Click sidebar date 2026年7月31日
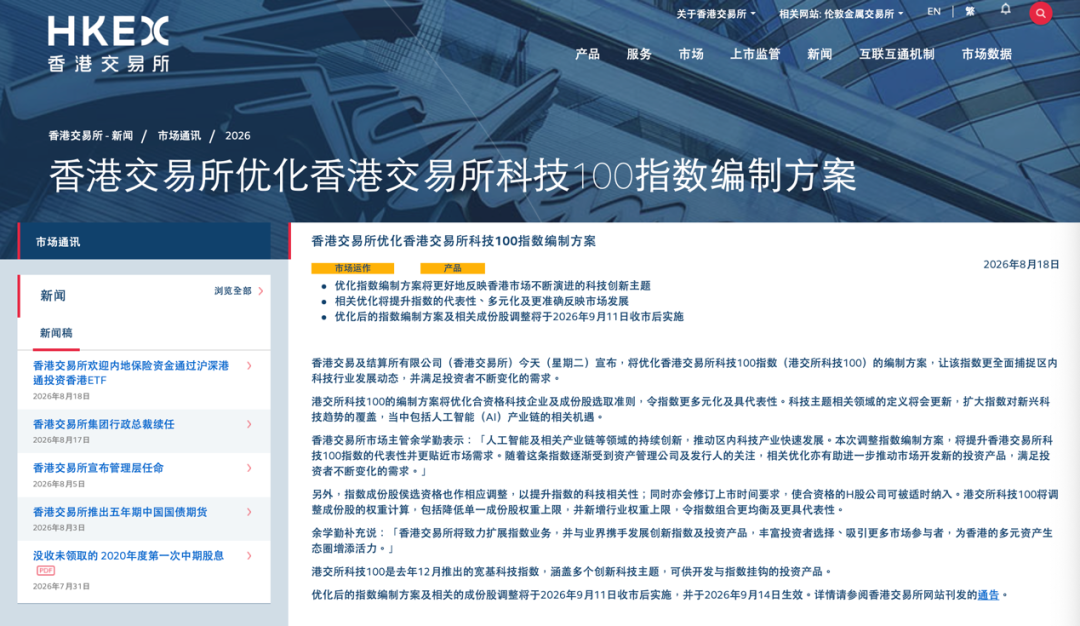 (61, 587)
